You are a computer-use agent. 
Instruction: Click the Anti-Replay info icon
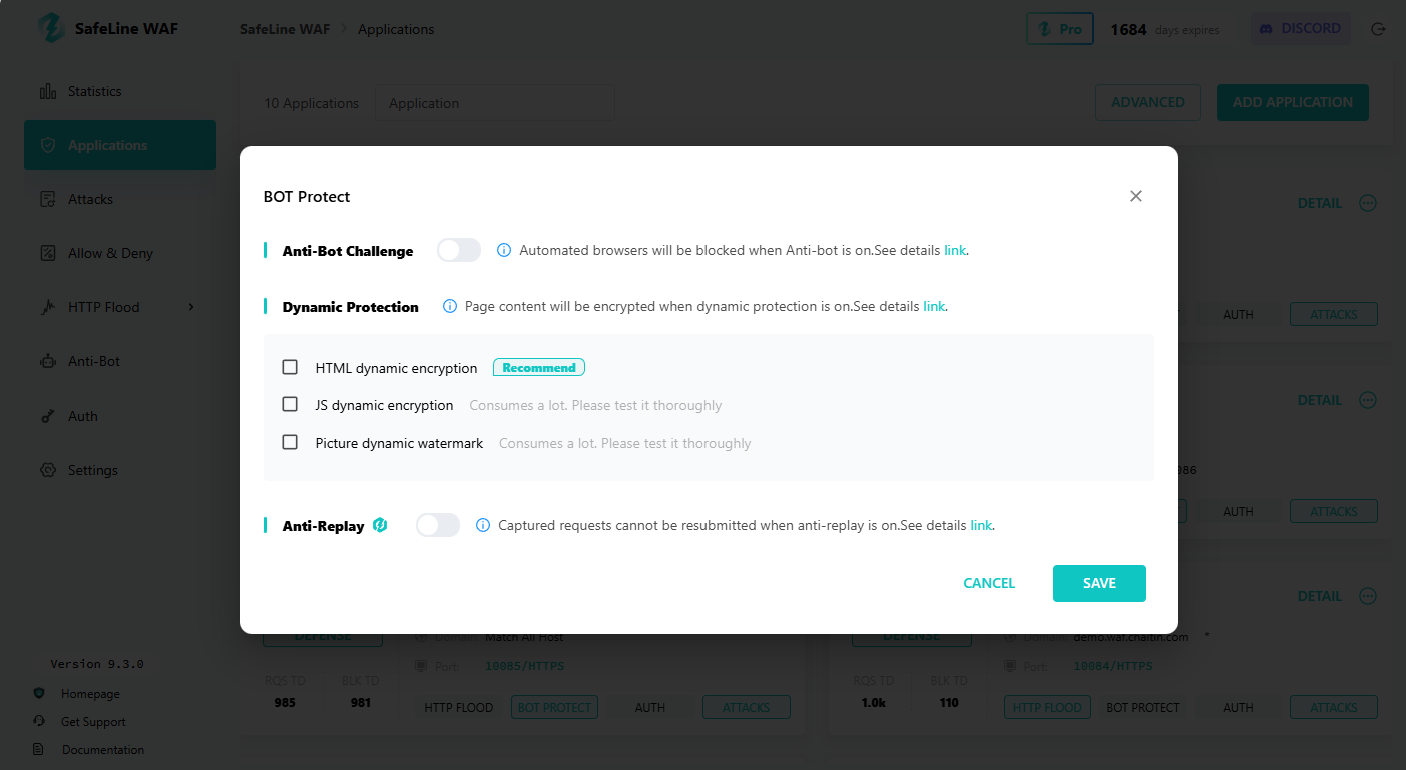[x=483, y=525]
